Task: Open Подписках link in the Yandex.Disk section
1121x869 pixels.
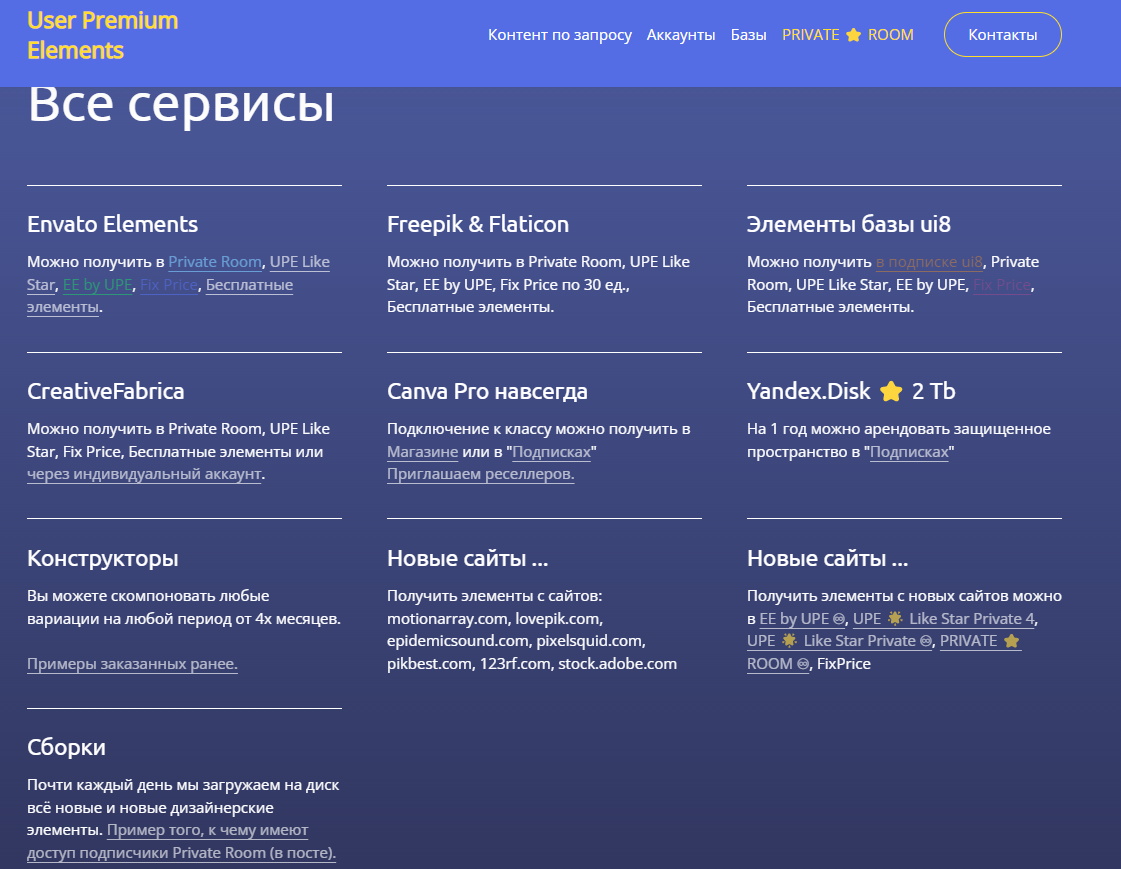Action: 909,451
